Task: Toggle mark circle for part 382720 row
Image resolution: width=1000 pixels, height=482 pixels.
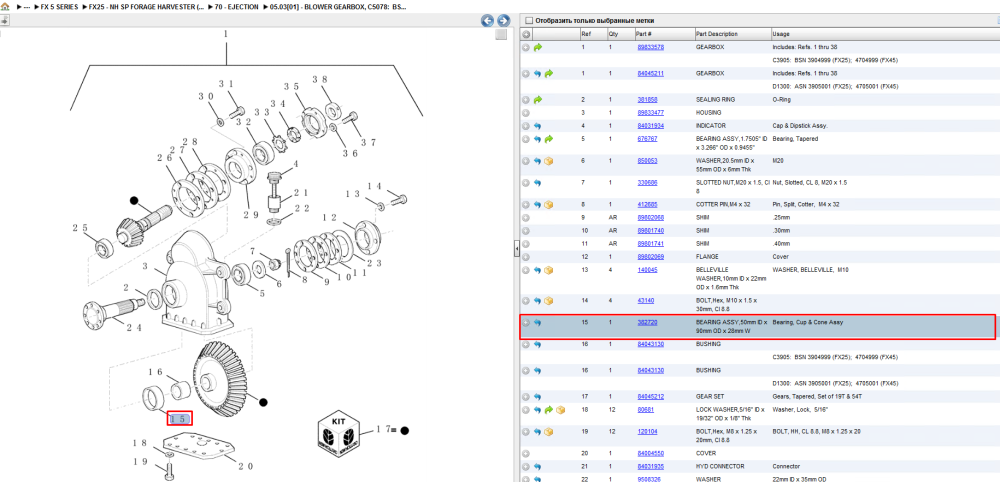Action: click(526, 323)
